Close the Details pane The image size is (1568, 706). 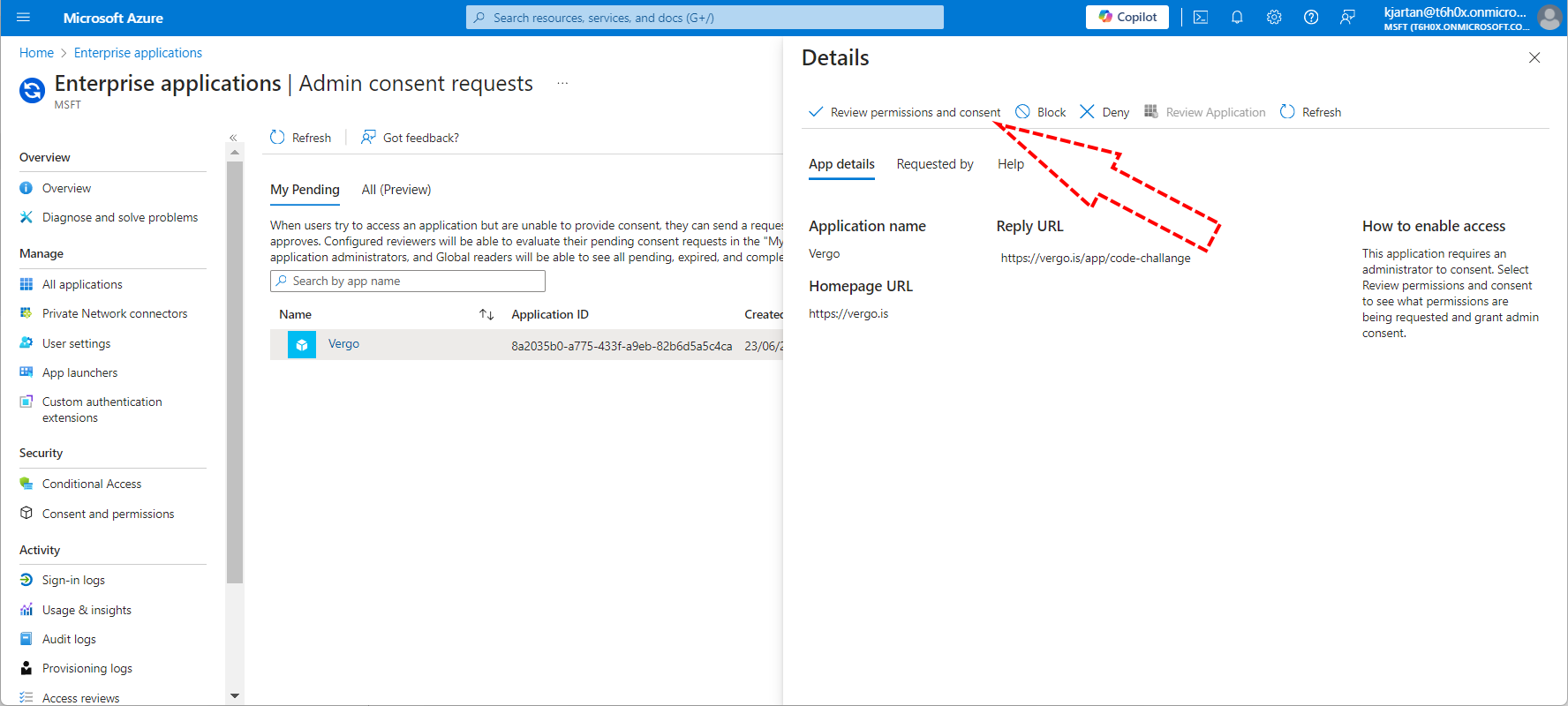pyautogui.click(x=1534, y=57)
